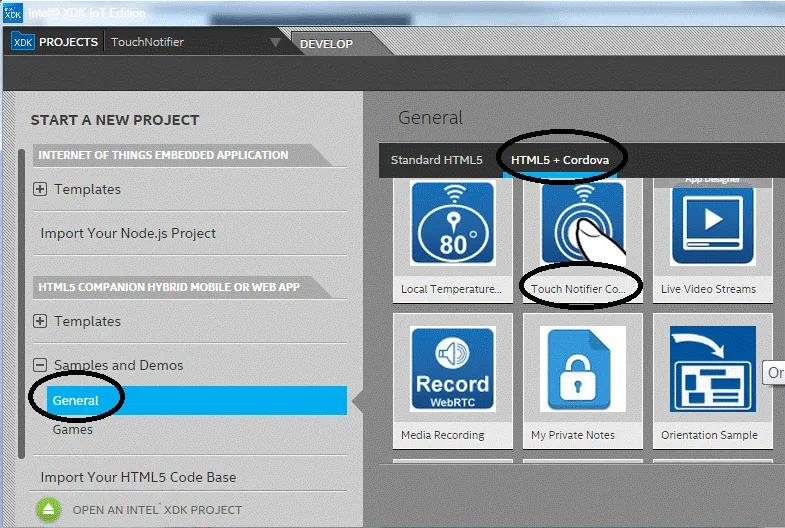Expand Templates under Internet of Things

click(x=40, y=189)
